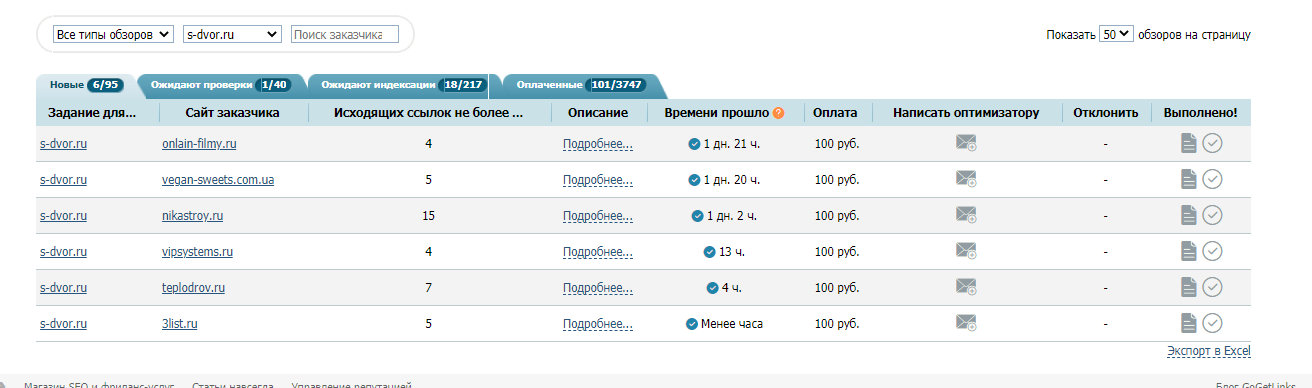Click the document icon in vegan-sweets.com.ua row
The width and height of the screenshot is (1312, 388).
1188,180
